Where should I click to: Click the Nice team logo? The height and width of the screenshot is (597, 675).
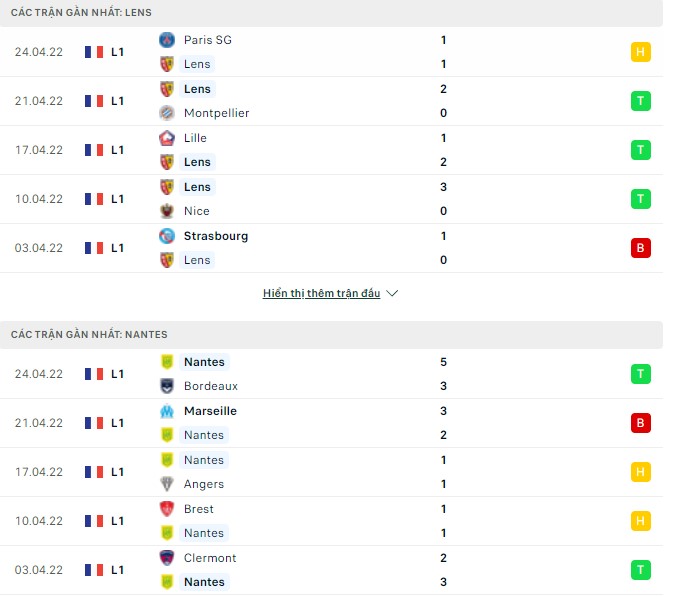[167, 211]
